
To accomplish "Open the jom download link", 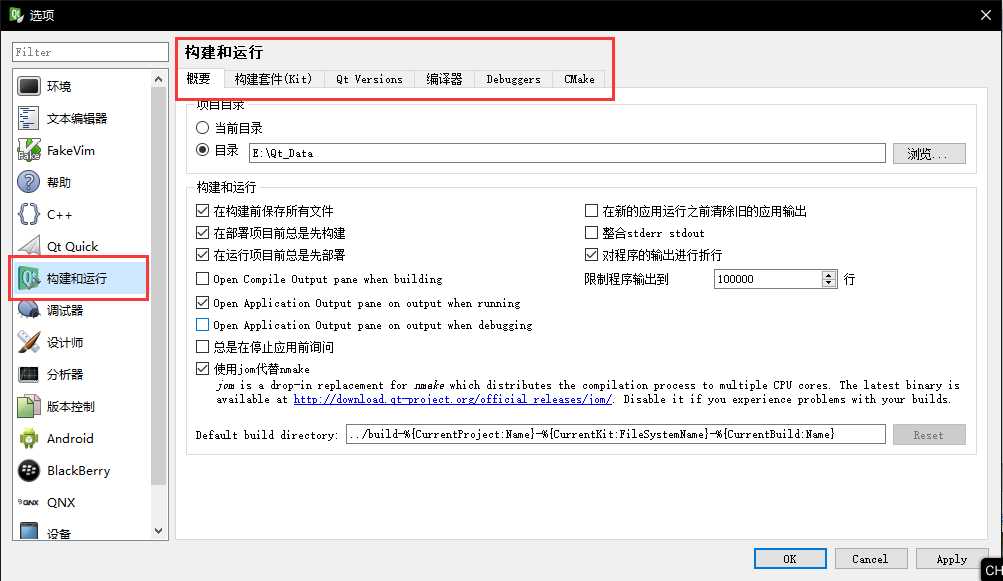I will (452, 399).
